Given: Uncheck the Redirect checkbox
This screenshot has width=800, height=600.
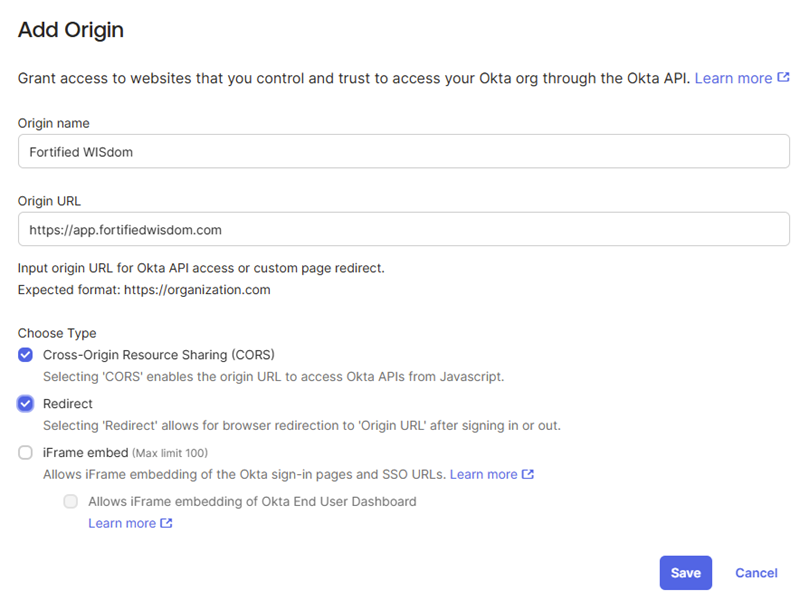Looking at the screenshot, I should [x=26, y=404].
